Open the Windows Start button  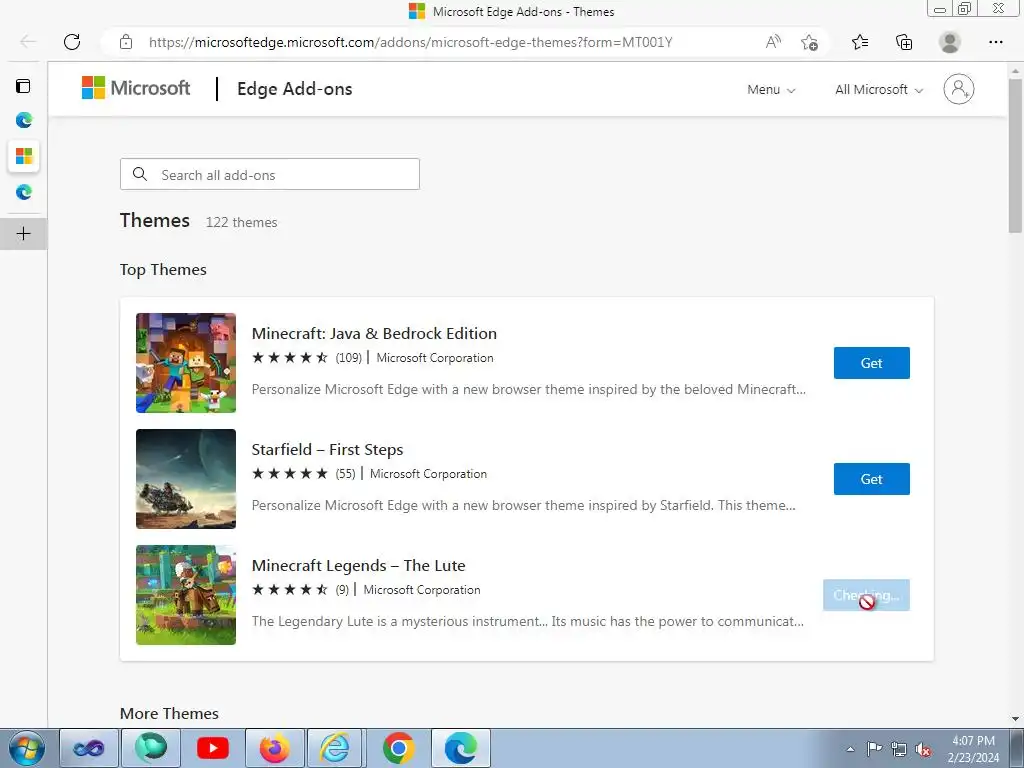click(x=26, y=748)
